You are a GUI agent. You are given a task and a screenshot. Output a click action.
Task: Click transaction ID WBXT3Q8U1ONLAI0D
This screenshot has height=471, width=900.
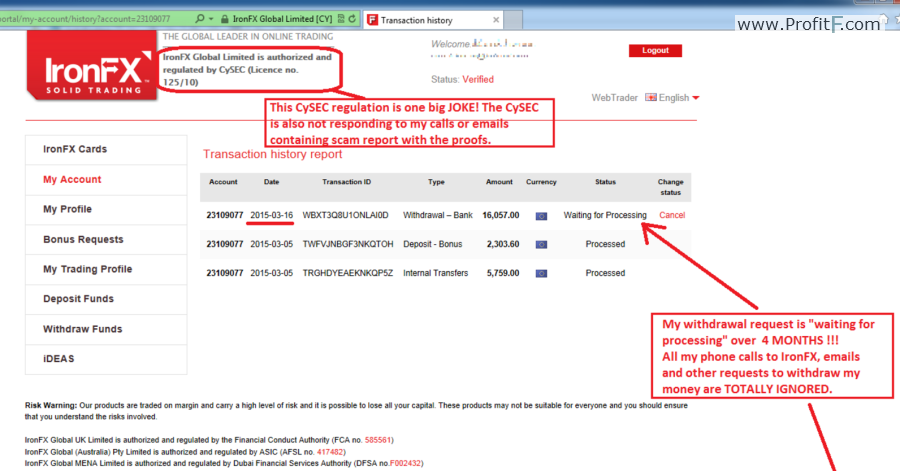pyautogui.click(x=346, y=215)
